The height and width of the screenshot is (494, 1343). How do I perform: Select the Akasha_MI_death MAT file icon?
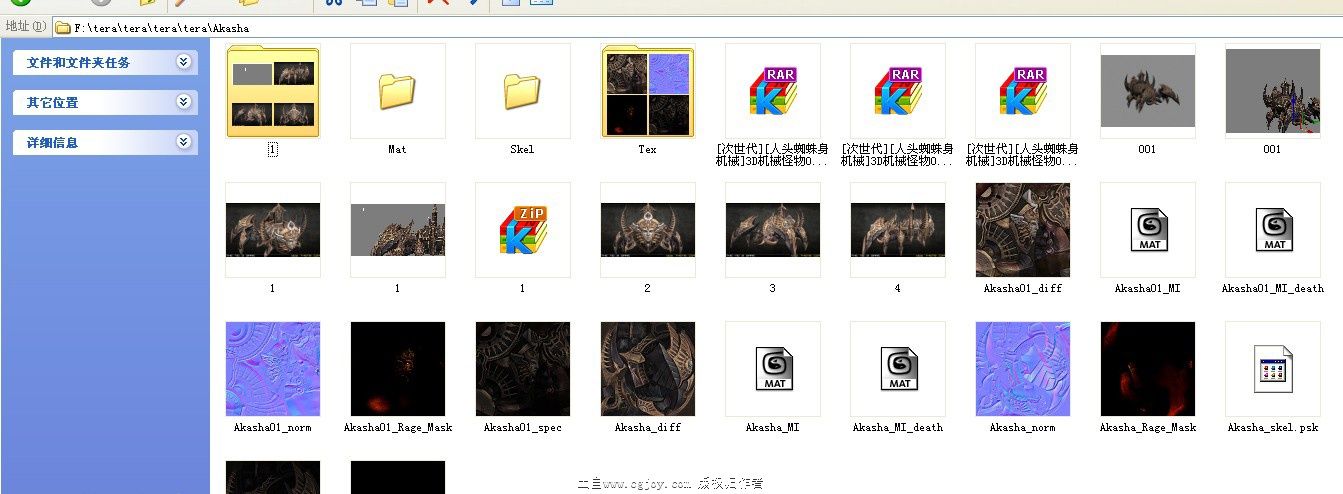(897, 369)
